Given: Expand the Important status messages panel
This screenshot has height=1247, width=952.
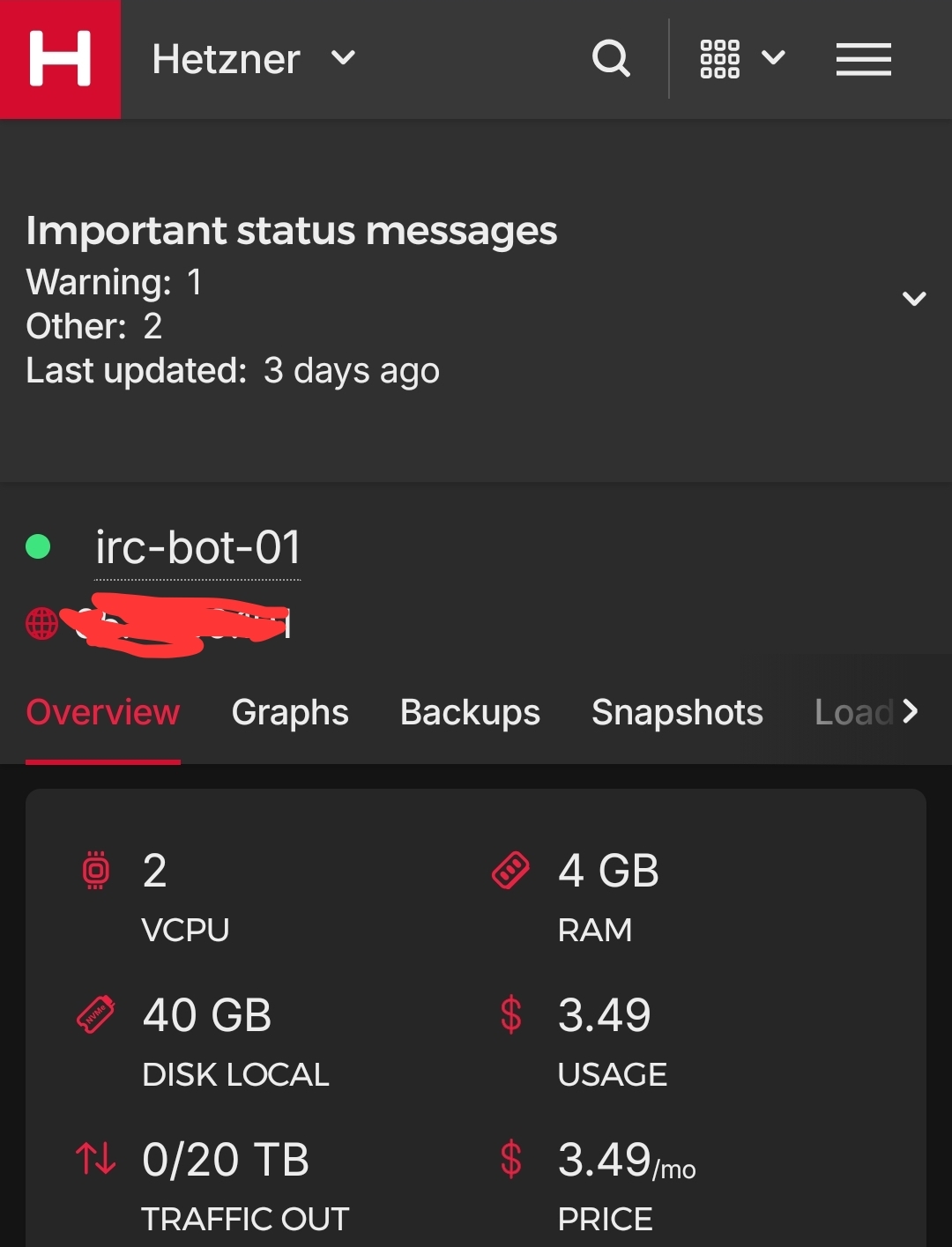Looking at the screenshot, I should (x=914, y=299).
